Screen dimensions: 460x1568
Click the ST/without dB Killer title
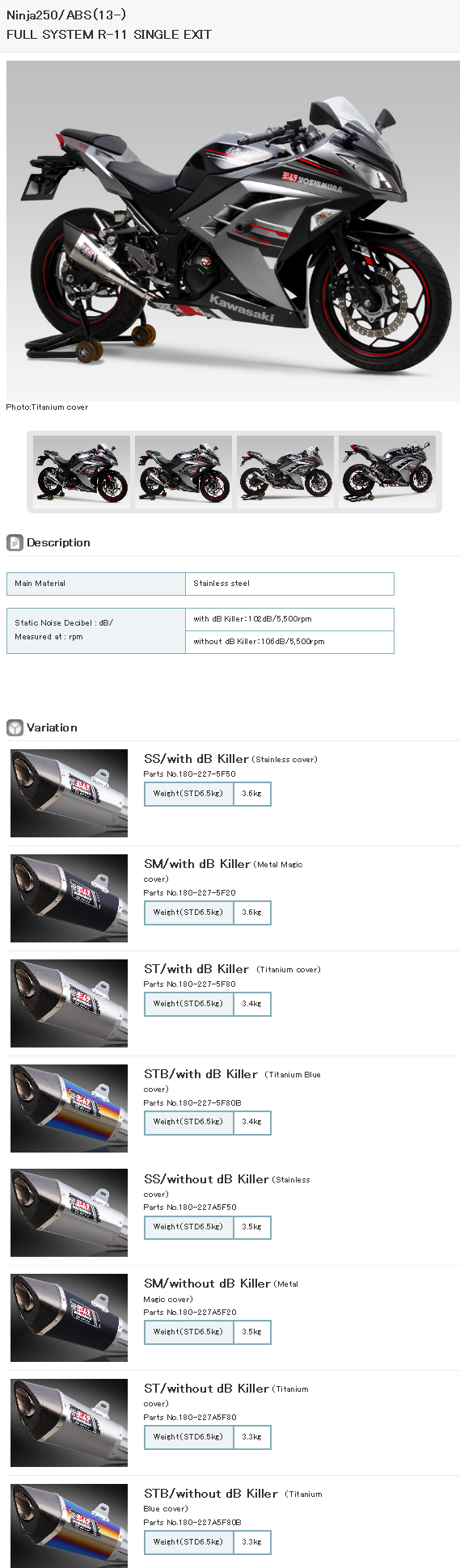point(206,1389)
